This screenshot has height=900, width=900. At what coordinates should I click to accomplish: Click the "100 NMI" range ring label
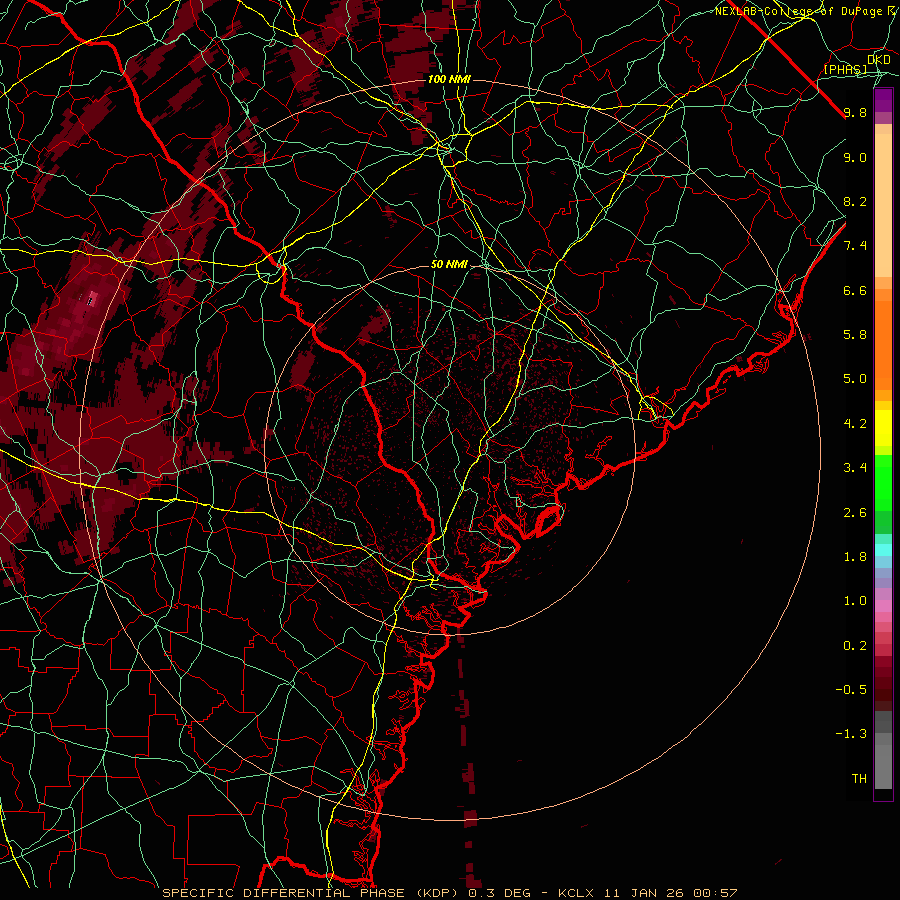point(449,79)
